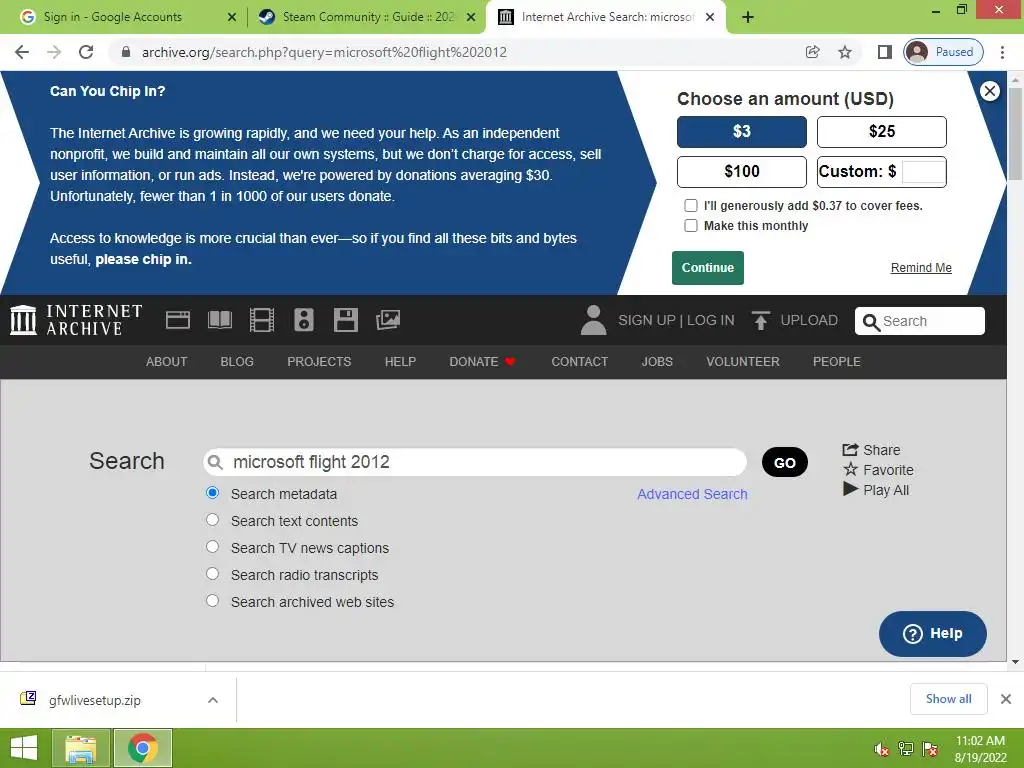
Task: Go back with the browser back arrow
Action: pyautogui.click(x=22, y=52)
